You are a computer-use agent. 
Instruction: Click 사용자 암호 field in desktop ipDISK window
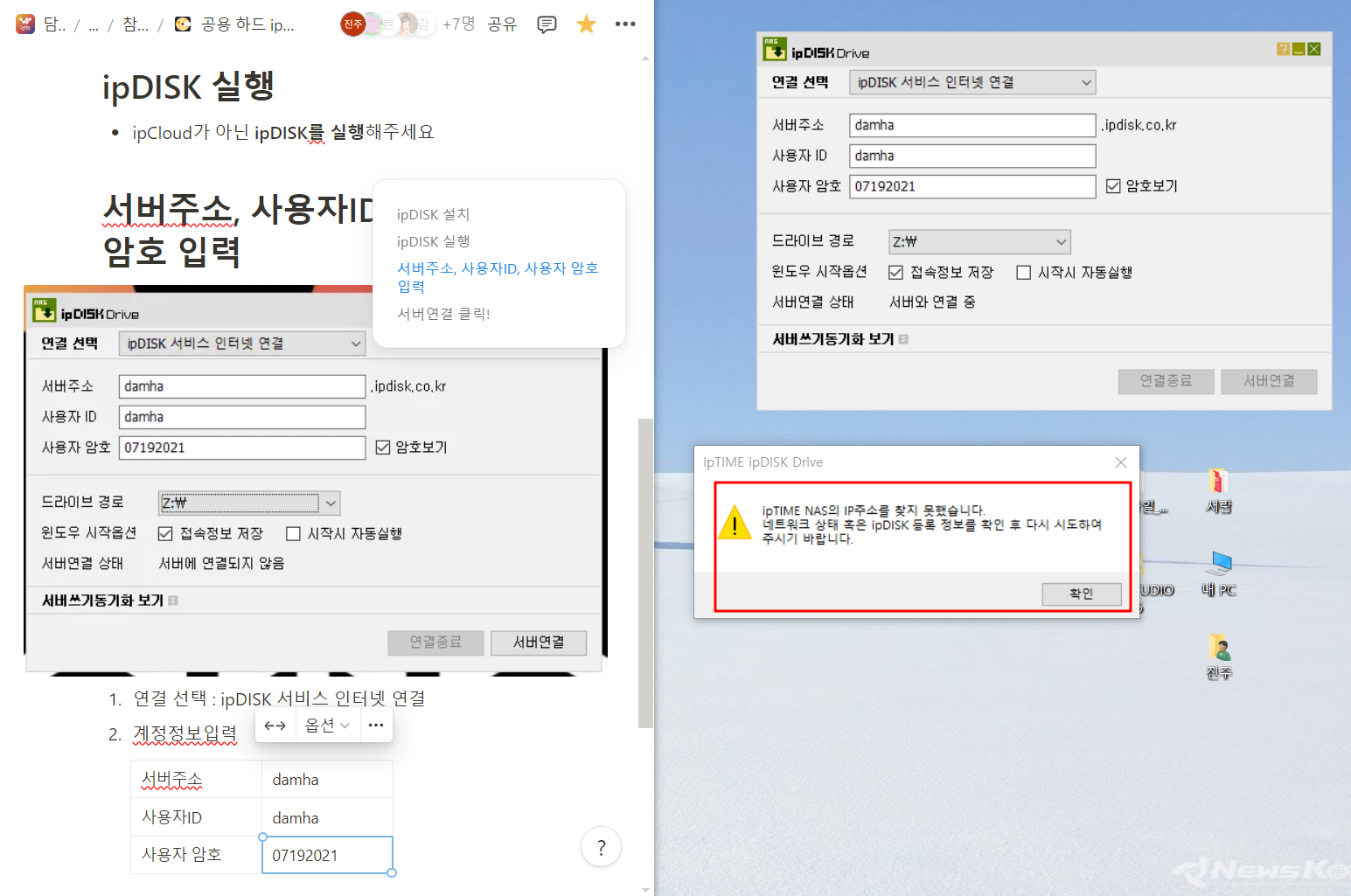point(972,186)
